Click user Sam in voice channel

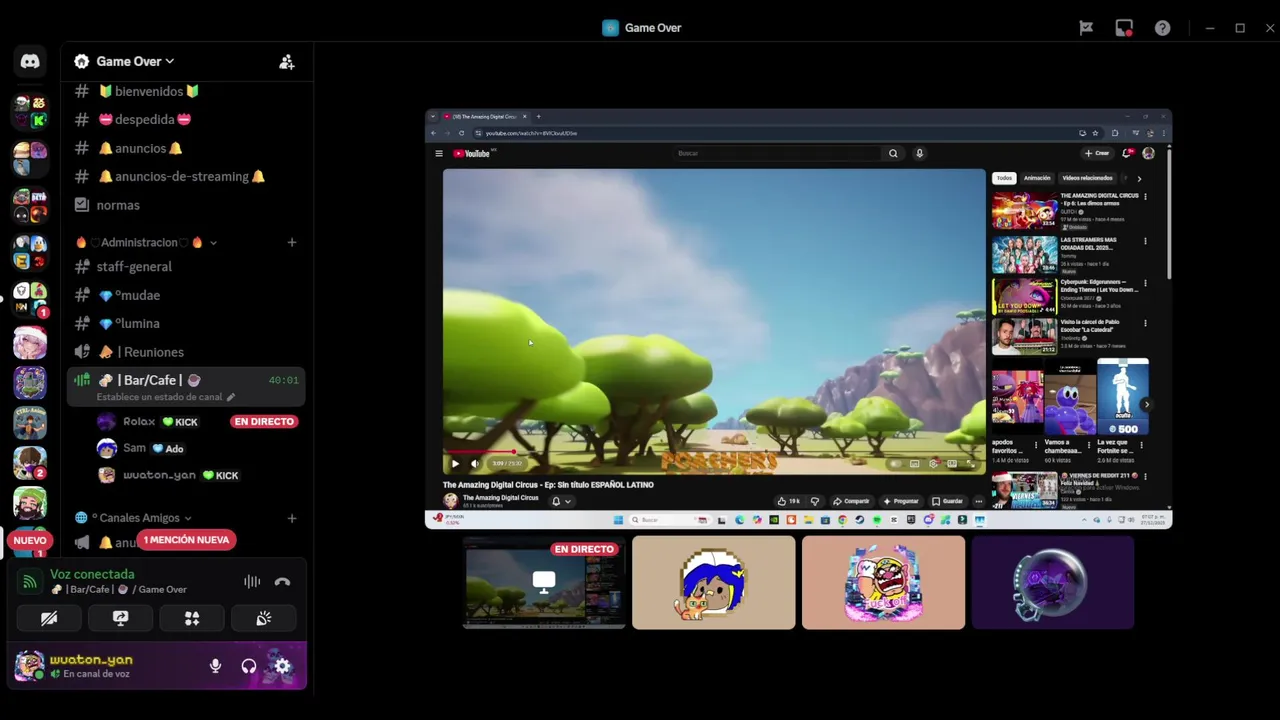point(142,448)
